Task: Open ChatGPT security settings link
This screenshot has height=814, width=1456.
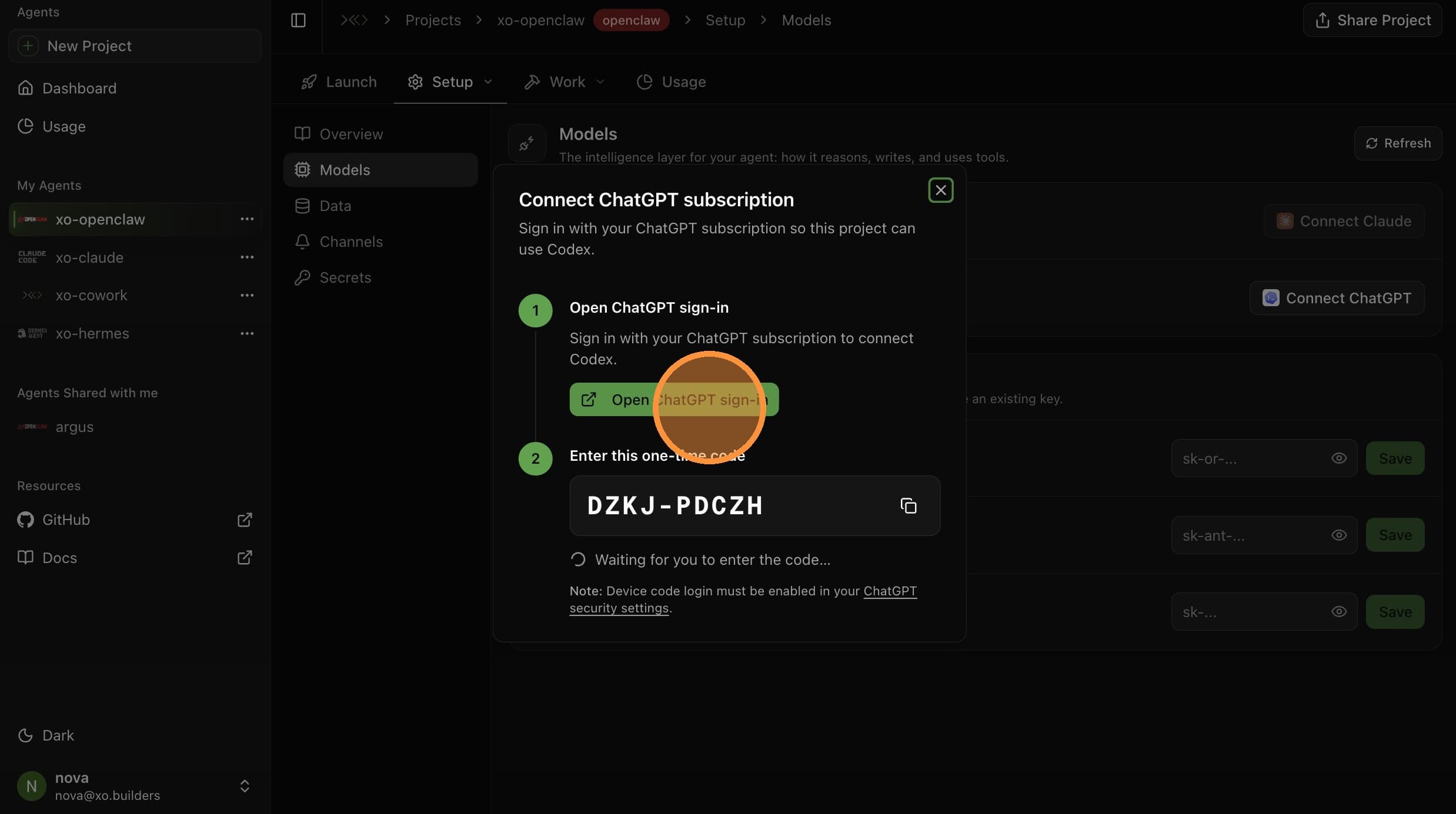Action: 743,599
